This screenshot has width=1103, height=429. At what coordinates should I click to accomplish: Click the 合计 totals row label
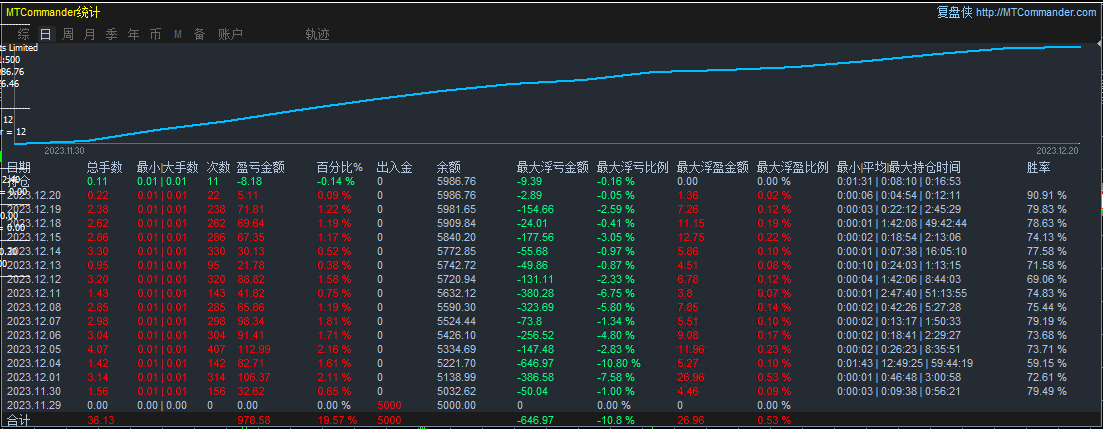tap(19, 420)
